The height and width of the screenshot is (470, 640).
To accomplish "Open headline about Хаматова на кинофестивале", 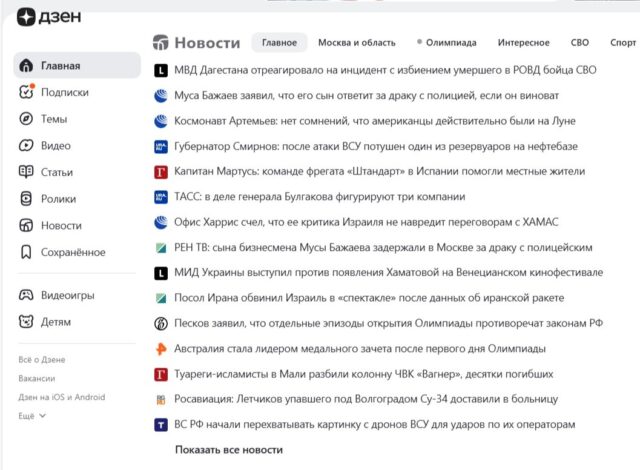I will [x=388, y=273].
